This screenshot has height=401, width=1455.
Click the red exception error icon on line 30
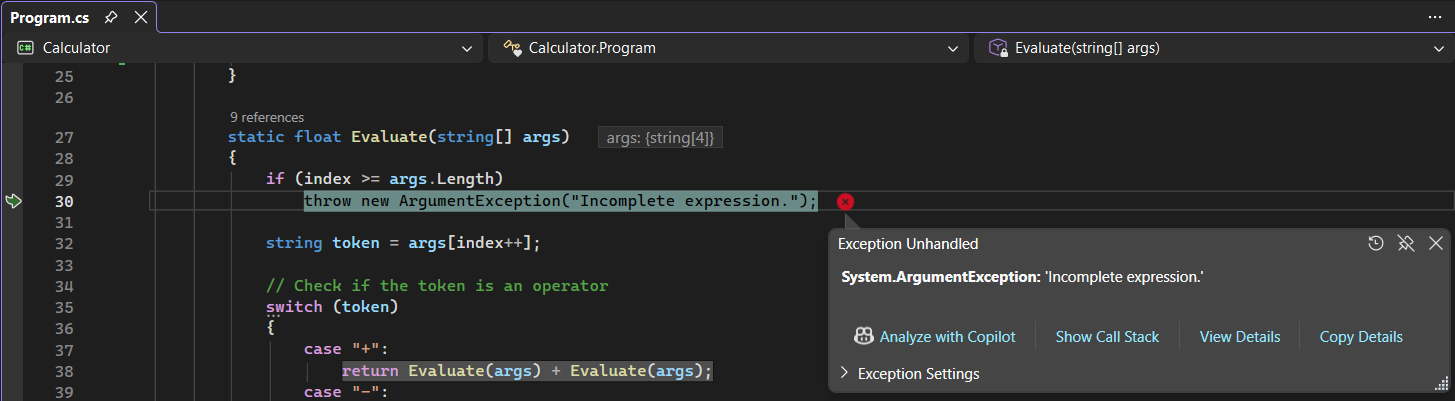pyautogui.click(x=845, y=202)
